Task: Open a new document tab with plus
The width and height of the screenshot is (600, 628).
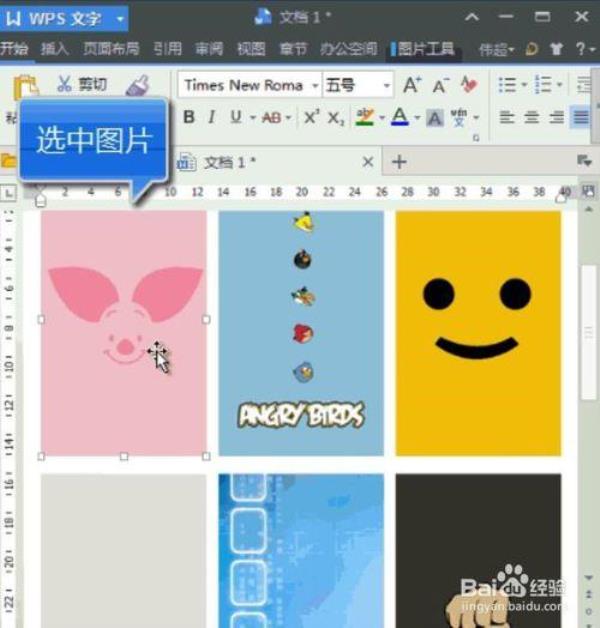Action: 399,162
